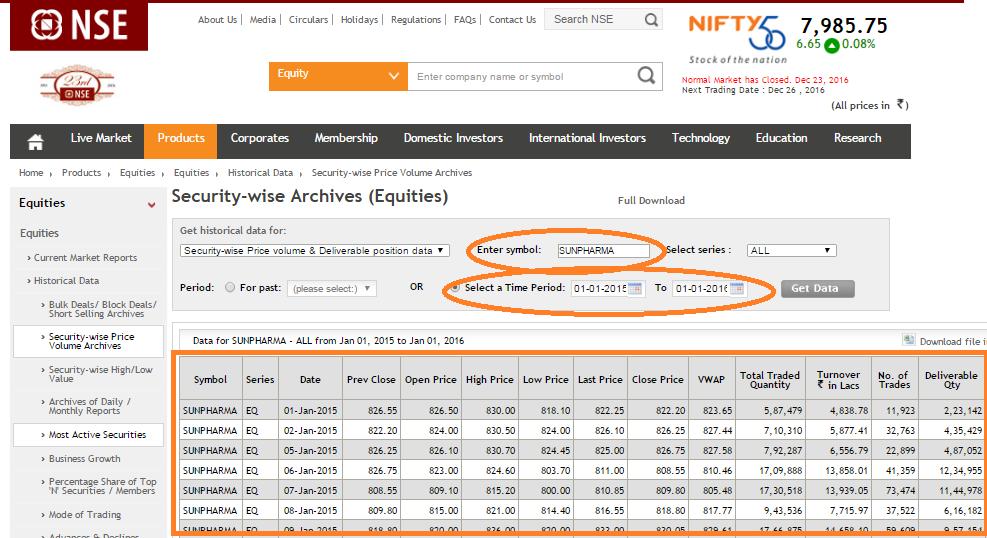Collapse the Equities sidebar section chevron
The width and height of the screenshot is (987, 538).
pyautogui.click(x=151, y=205)
